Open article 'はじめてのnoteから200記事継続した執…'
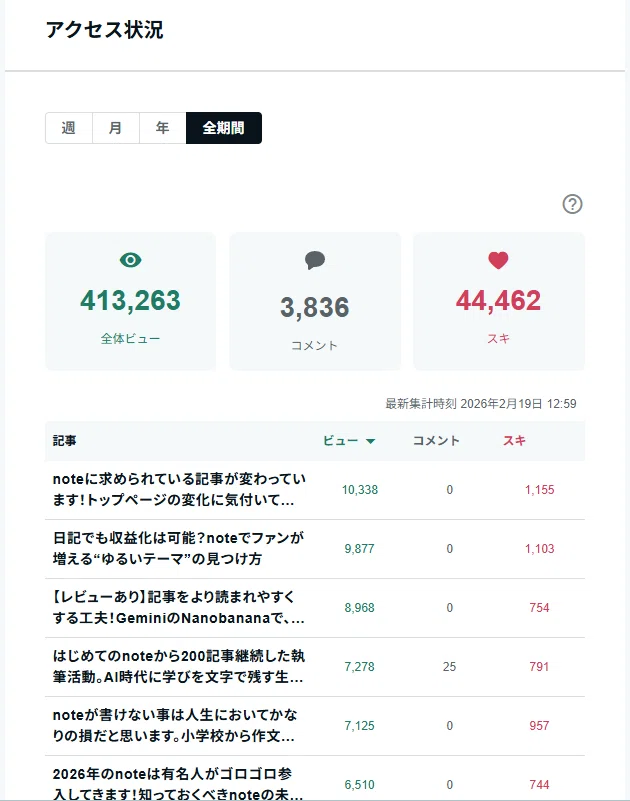The image size is (630, 801). tap(178, 666)
